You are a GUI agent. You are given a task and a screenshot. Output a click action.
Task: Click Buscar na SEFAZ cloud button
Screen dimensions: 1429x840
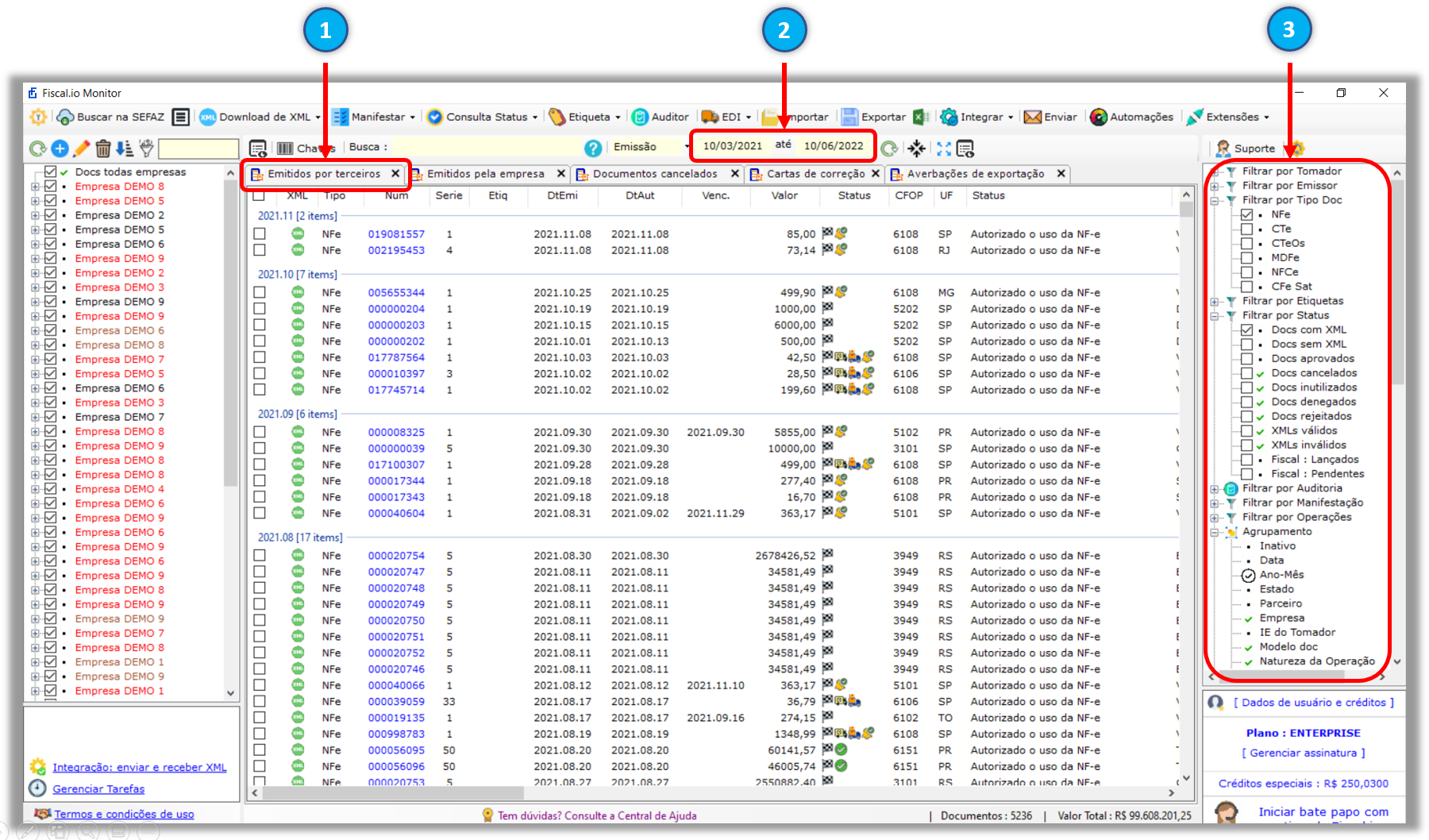(110, 117)
